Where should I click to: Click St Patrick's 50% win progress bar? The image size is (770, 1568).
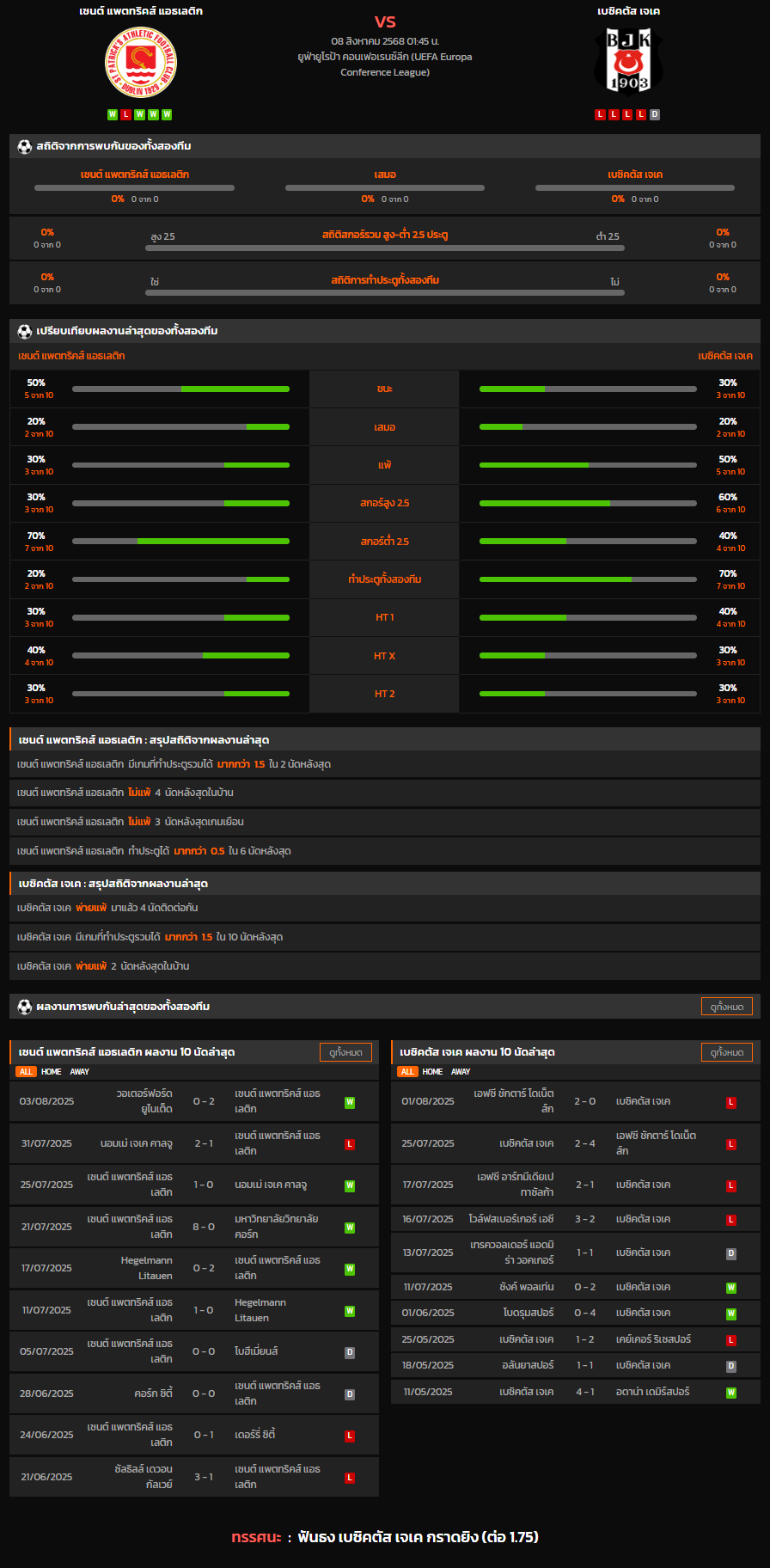pyautogui.click(x=180, y=389)
